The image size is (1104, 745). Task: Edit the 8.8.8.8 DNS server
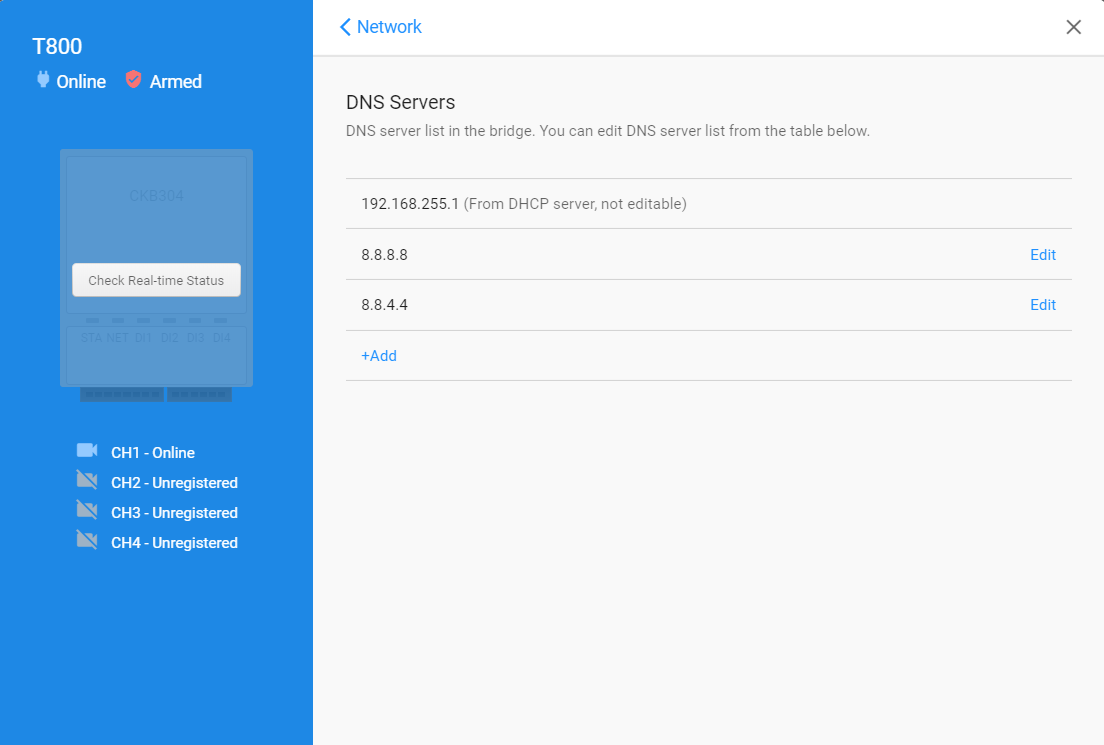pos(1043,255)
